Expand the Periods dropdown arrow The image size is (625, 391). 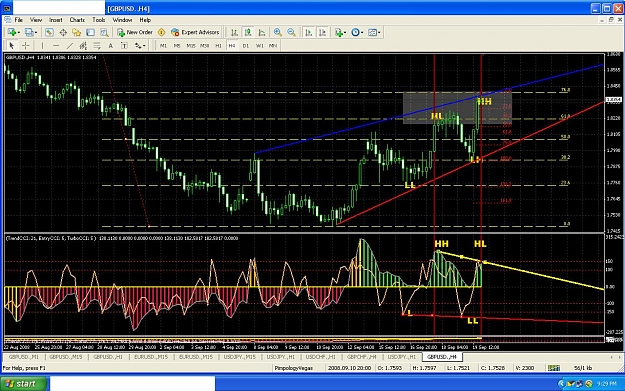[x=362, y=32]
